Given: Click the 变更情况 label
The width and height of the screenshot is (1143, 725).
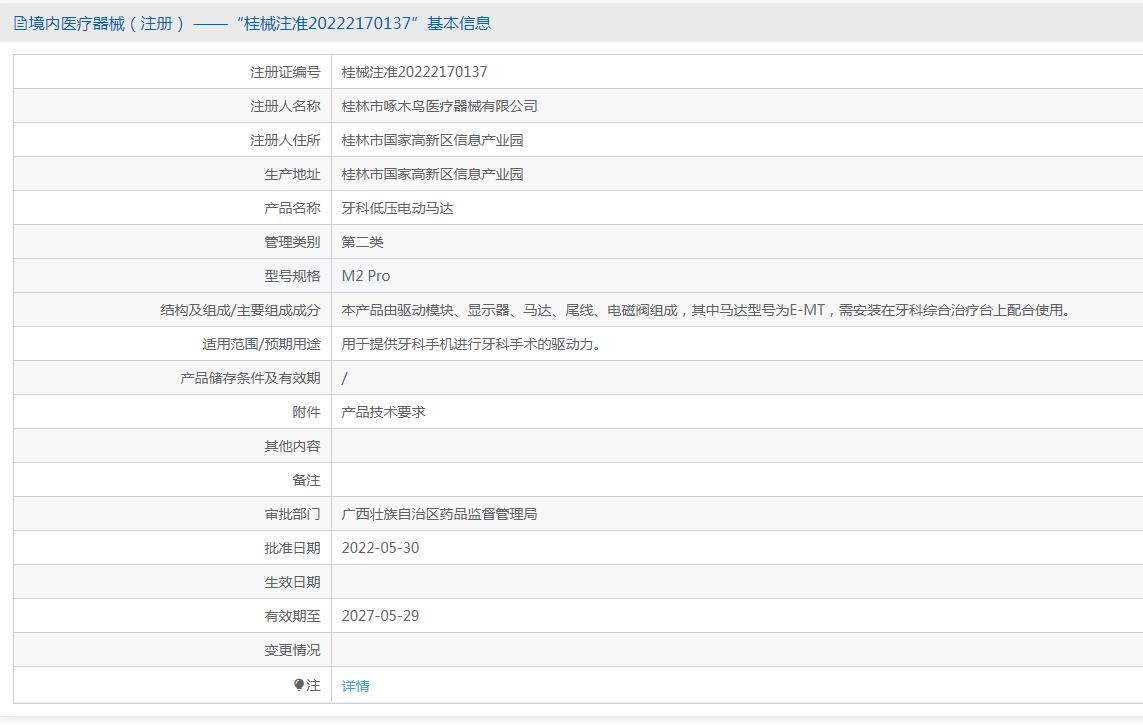Looking at the screenshot, I should click(x=292, y=650).
